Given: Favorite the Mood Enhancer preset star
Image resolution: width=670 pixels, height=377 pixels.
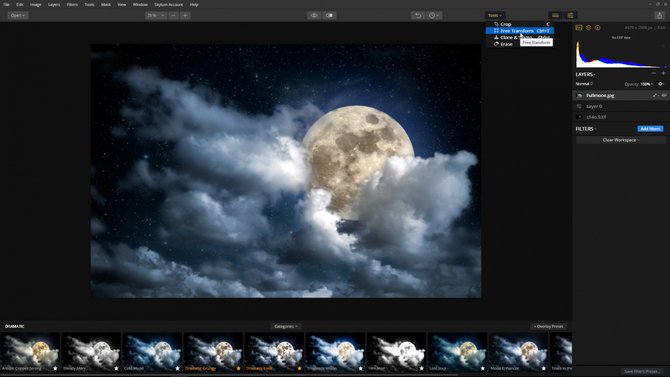Looking at the screenshot, I should [544, 368].
